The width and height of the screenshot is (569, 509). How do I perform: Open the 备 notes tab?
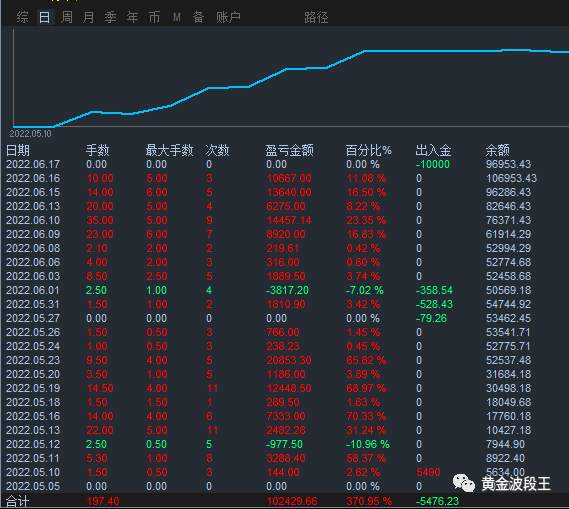[x=198, y=17]
